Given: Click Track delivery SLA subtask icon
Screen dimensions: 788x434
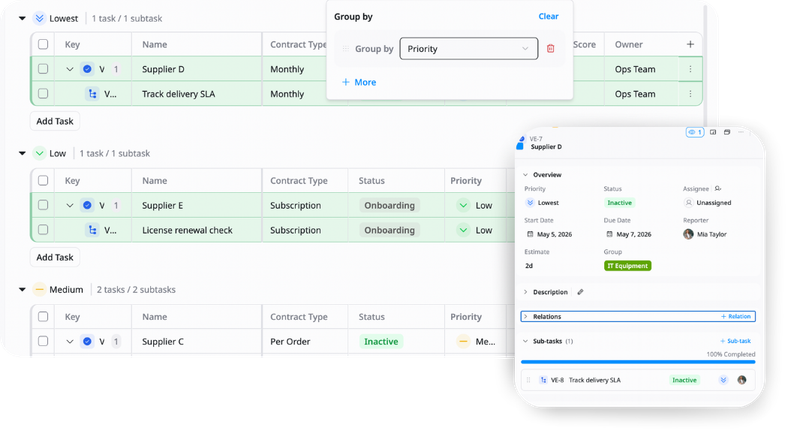Looking at the screenshot, I should (92, 93).
